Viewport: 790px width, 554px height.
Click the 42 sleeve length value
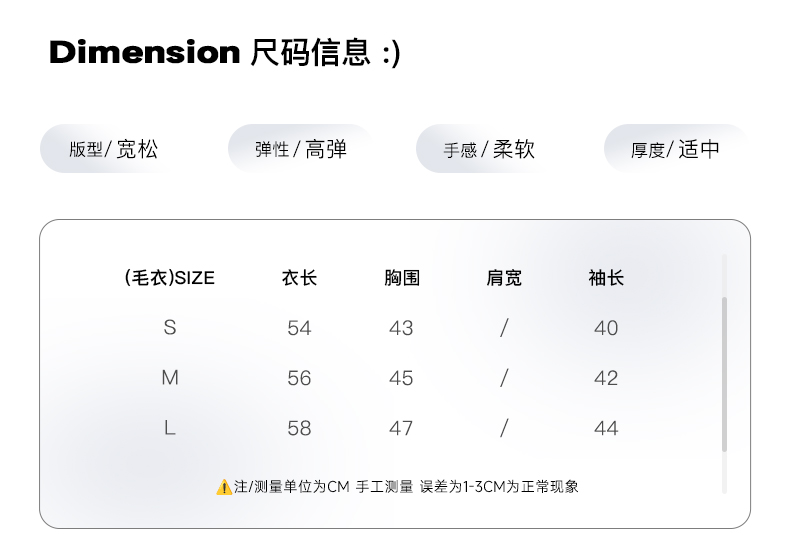click(606, 378)
